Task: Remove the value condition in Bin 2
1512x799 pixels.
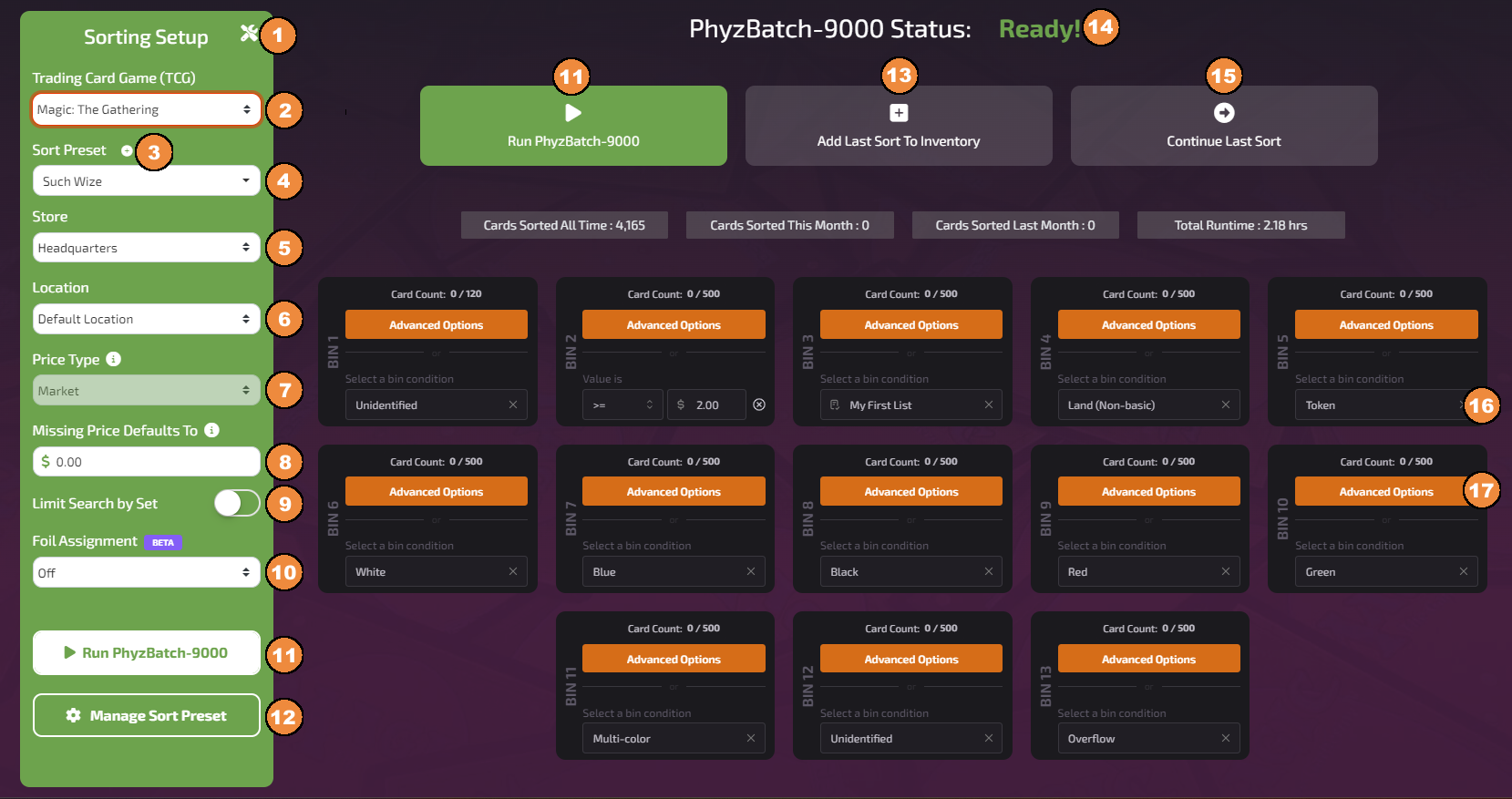Action: pyautogui.click(x=759, y=405)
